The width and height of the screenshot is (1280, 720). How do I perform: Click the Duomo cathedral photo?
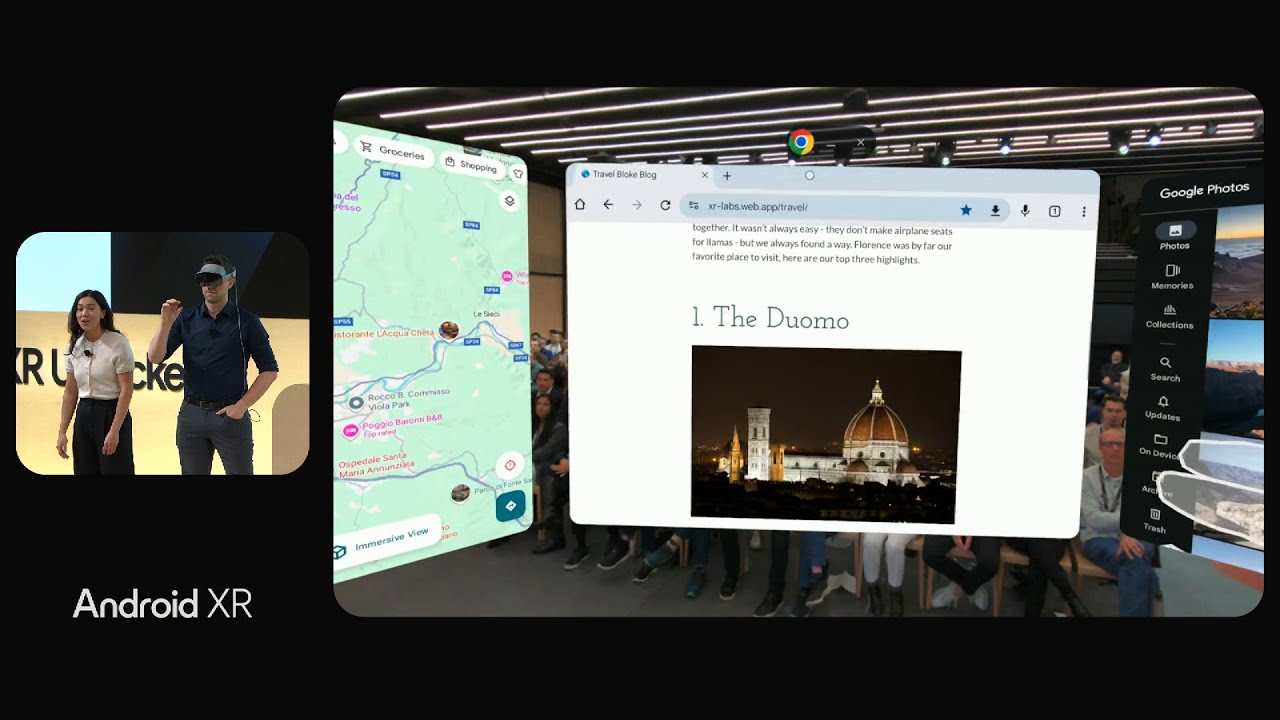[825, 434]
